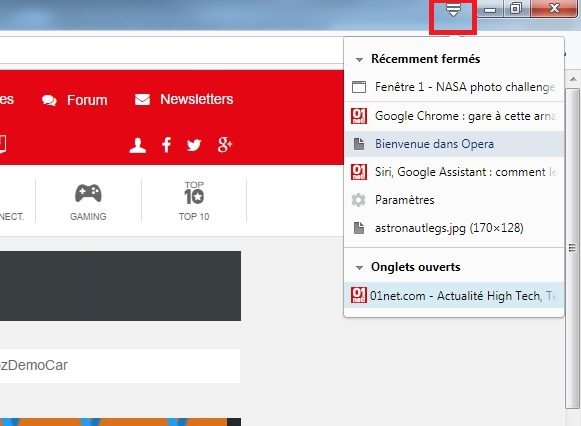
Task: Open the 01net Google+ page icon
Action: click(225, 145)
